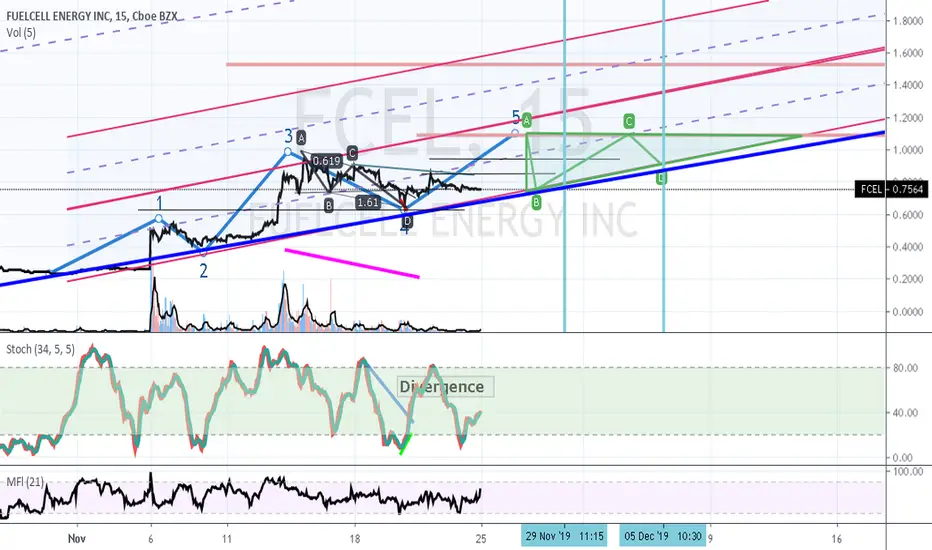This screenshot has width=932, height=550.
Task: Click the blue wave label 1
Action: 159,202
